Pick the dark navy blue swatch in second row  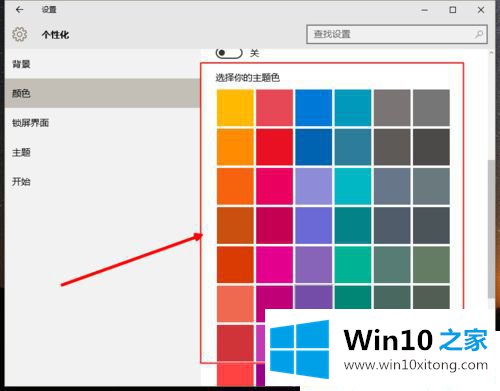314,147
